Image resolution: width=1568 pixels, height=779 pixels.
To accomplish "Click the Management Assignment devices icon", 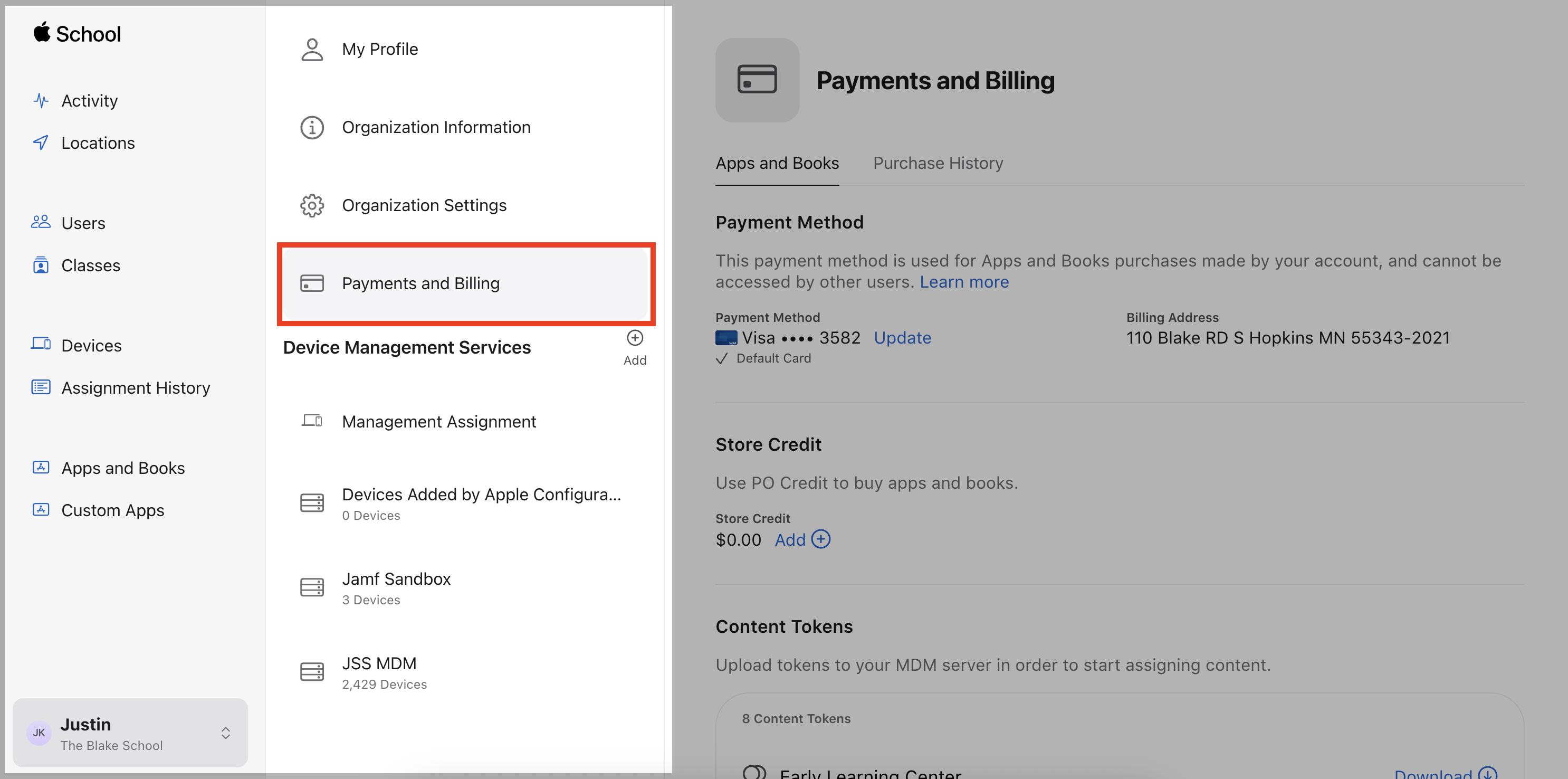I will pyautogui.click(x=312, y=421).
